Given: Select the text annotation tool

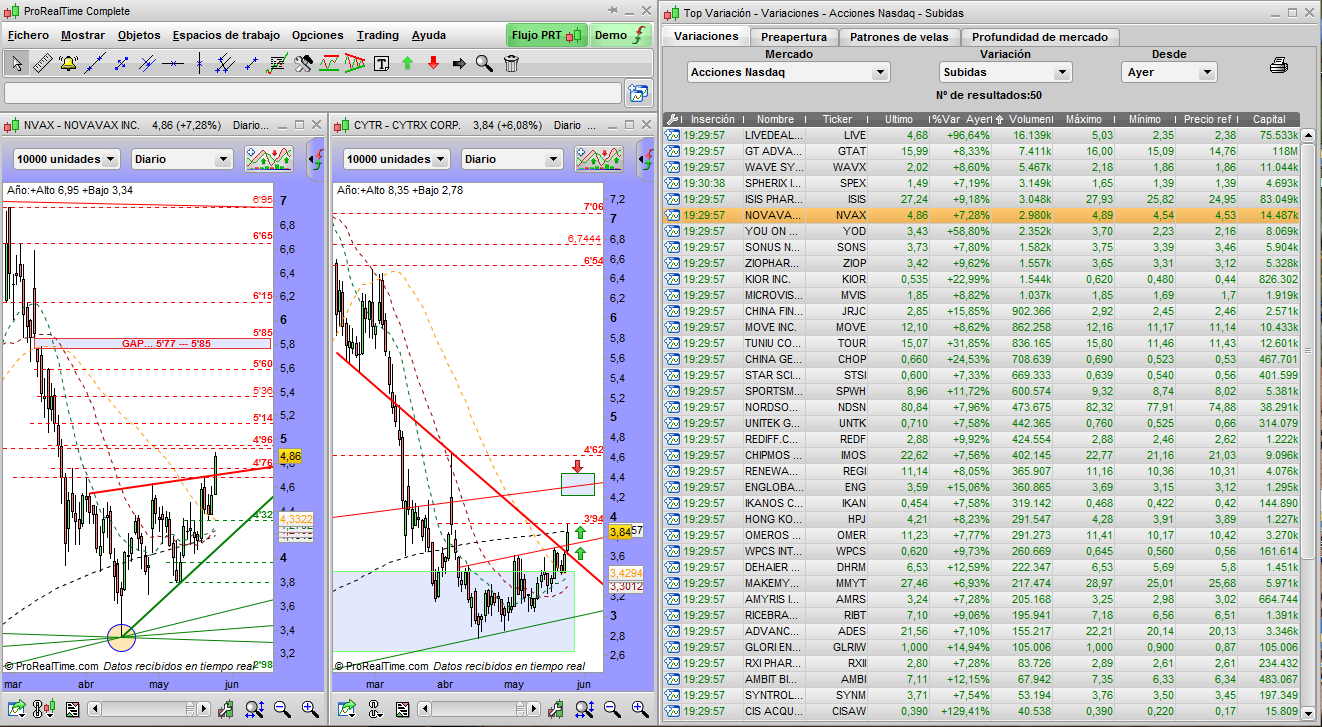Looking at the screenshot, I should click(x=381, y=64).
